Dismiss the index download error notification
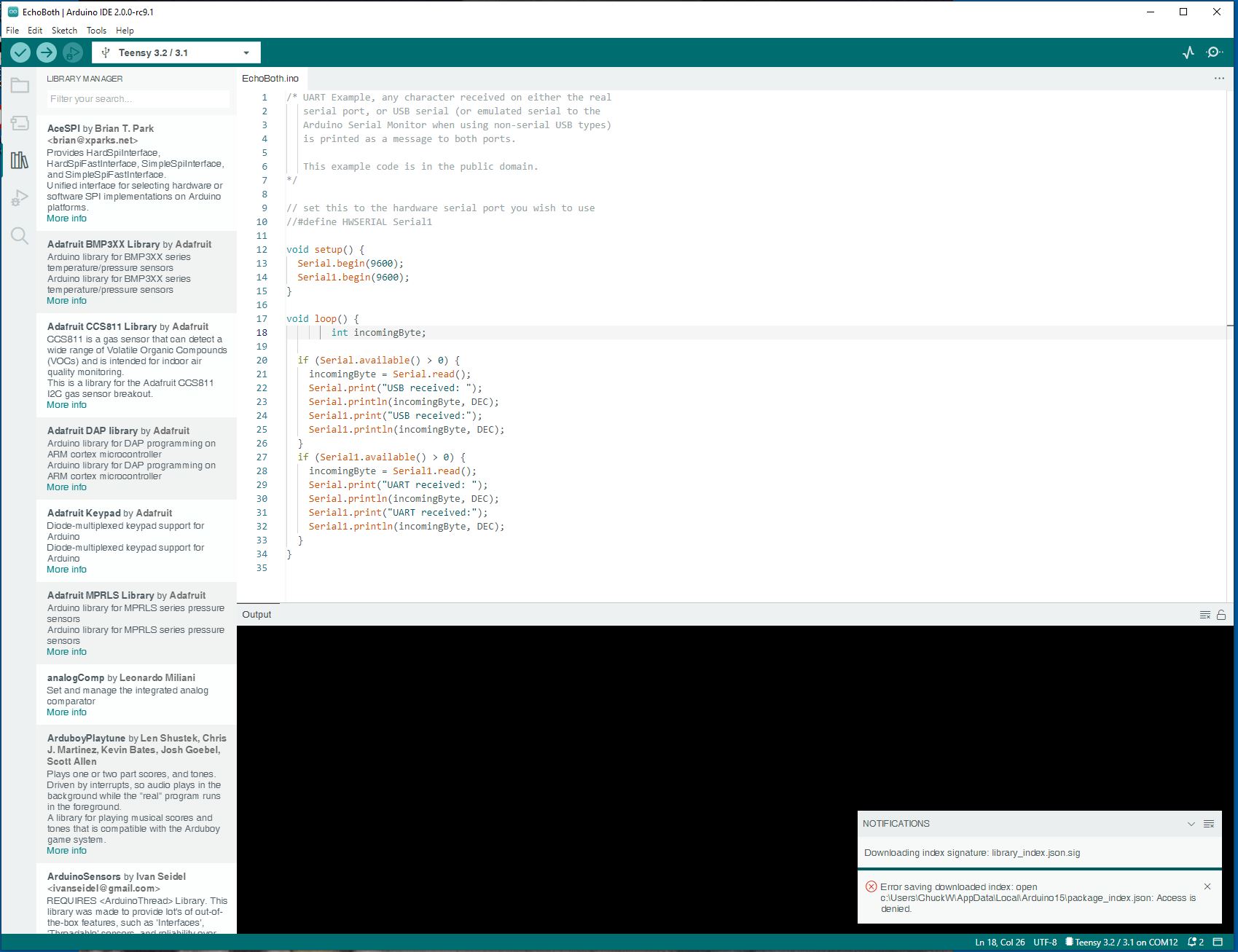 click(1208, 886)
